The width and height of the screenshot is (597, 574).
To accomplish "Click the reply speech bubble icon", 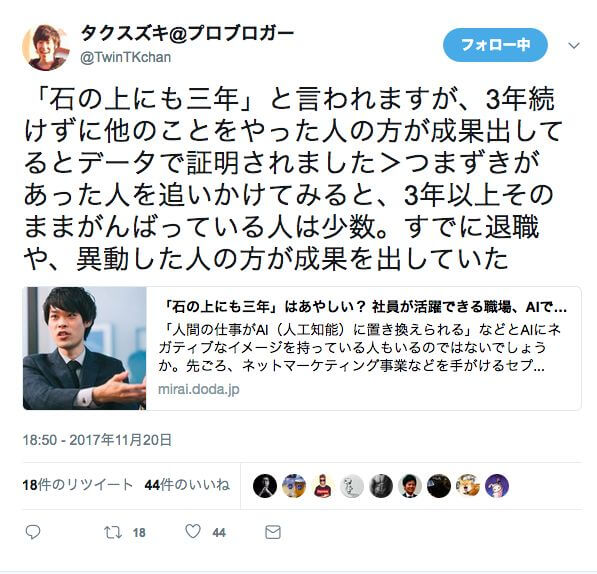I will tap(33, 532).
